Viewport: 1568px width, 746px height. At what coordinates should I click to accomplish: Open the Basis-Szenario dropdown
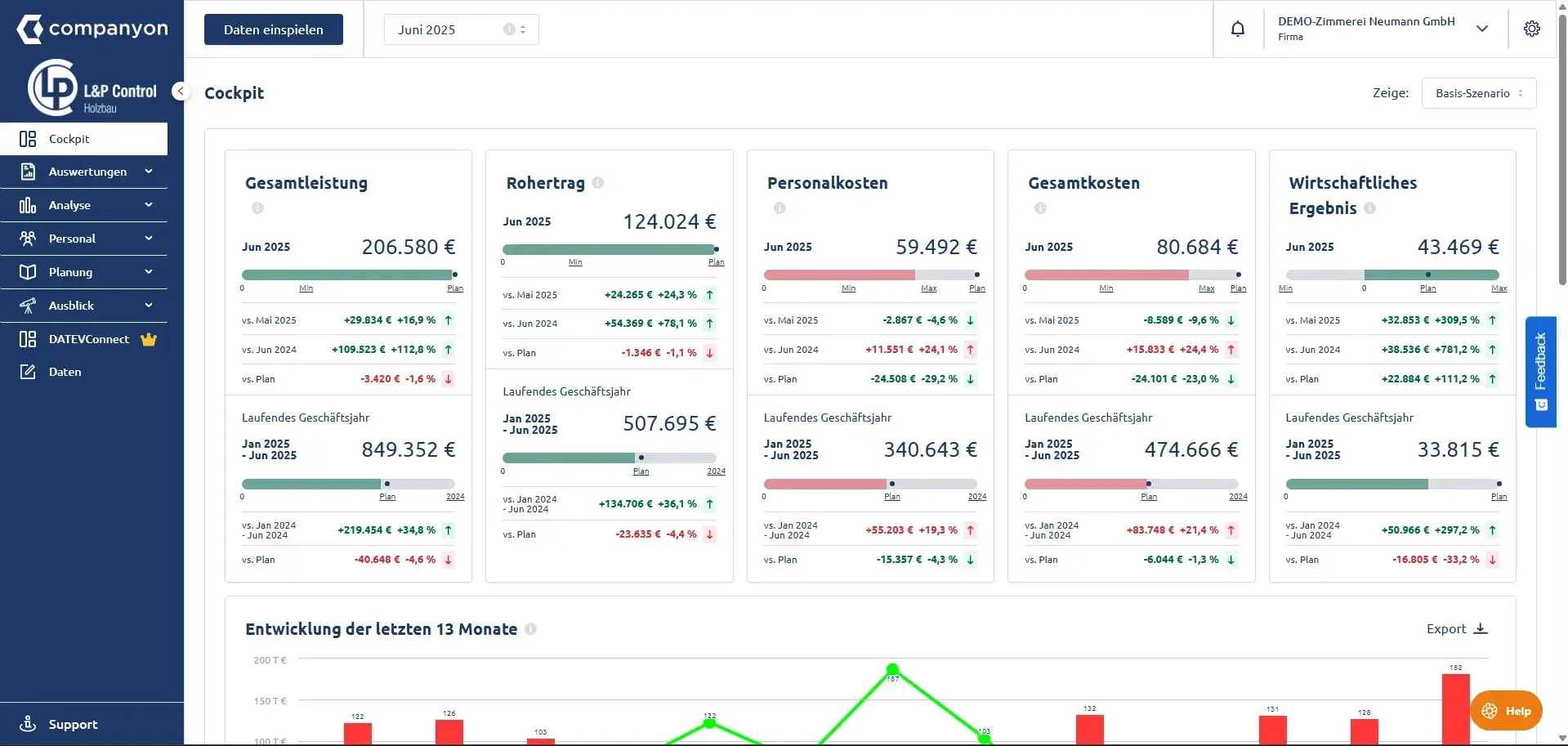pyautogui.click(x=1479, y=93)
